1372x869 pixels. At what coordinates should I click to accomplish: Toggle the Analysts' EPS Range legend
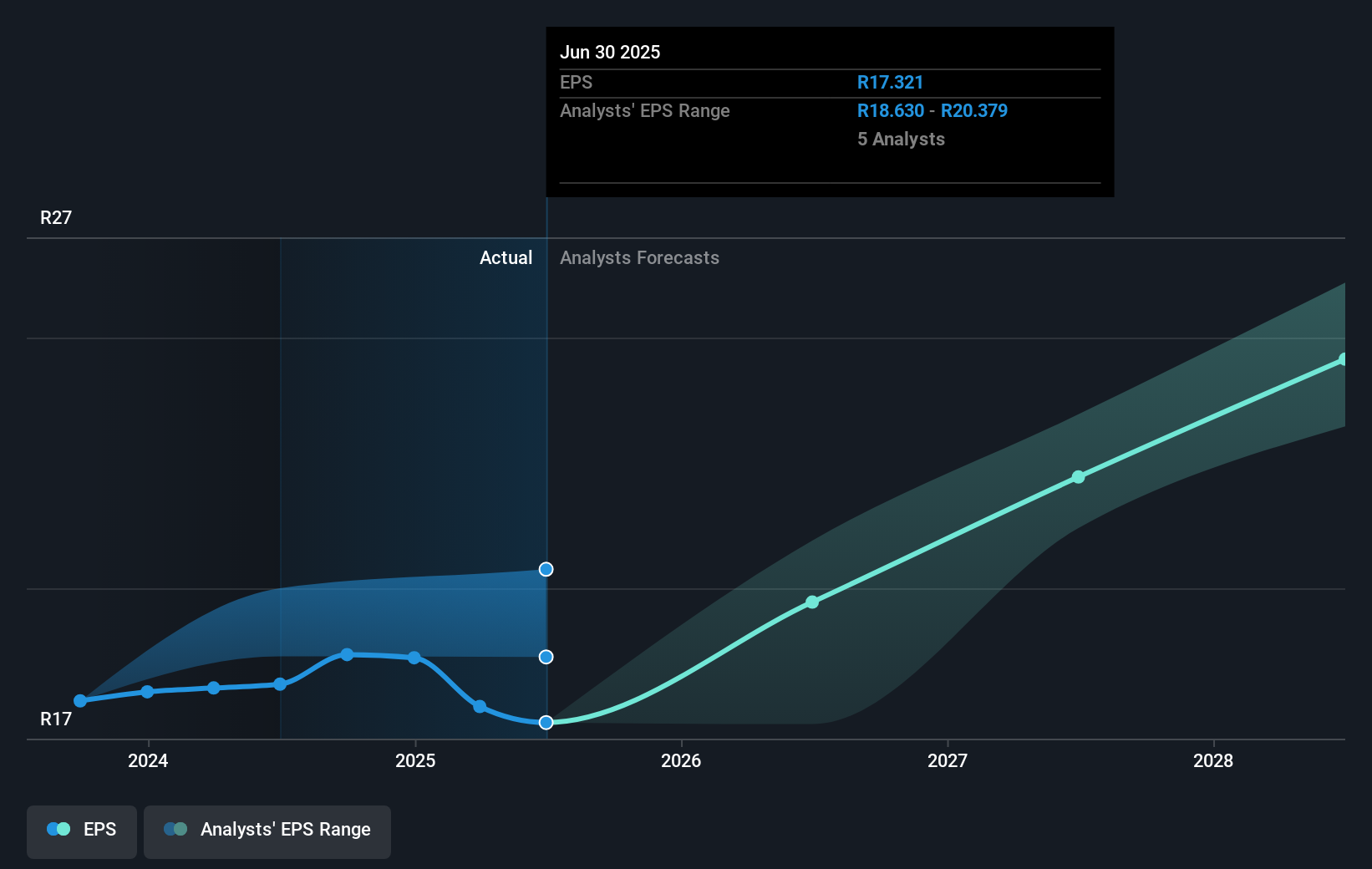(x=267, y=831)
